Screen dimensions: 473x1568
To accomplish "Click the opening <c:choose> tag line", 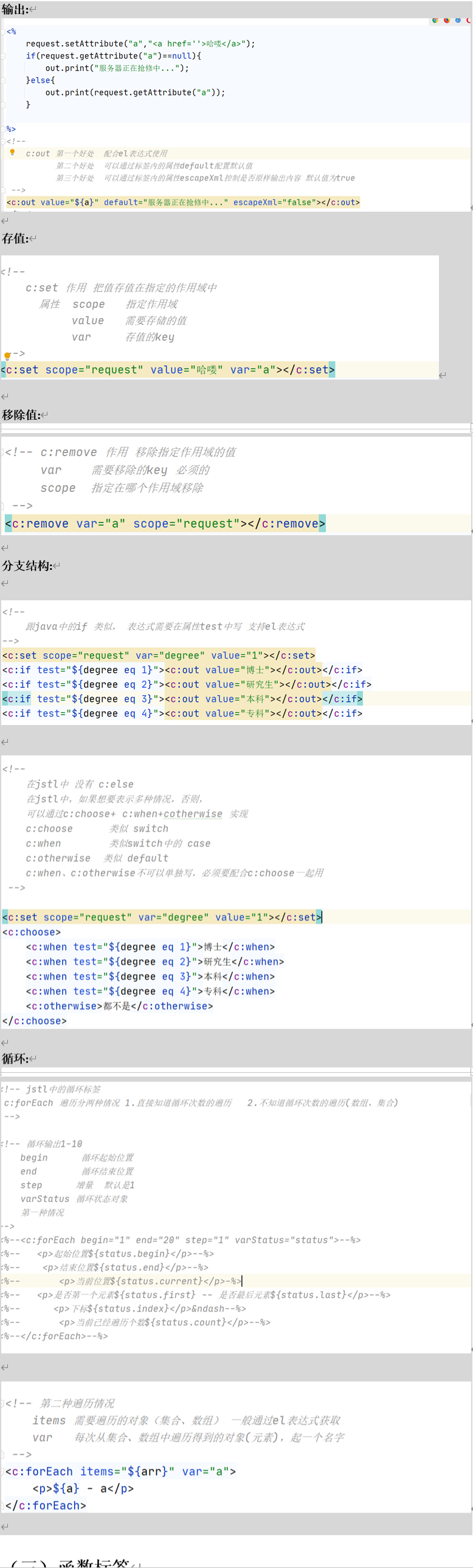I will (32, 932).
